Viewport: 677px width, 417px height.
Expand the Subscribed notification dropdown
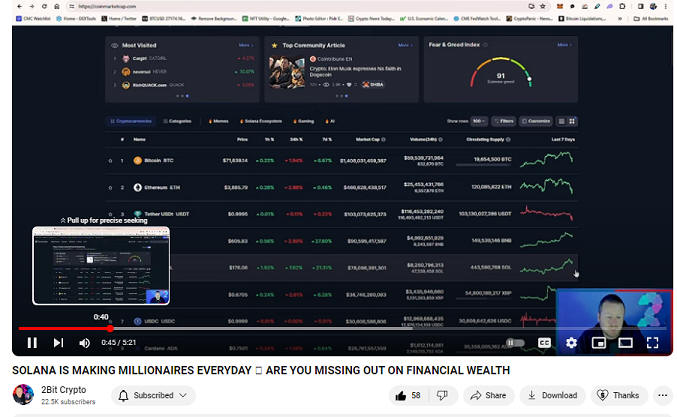[153, 395]
